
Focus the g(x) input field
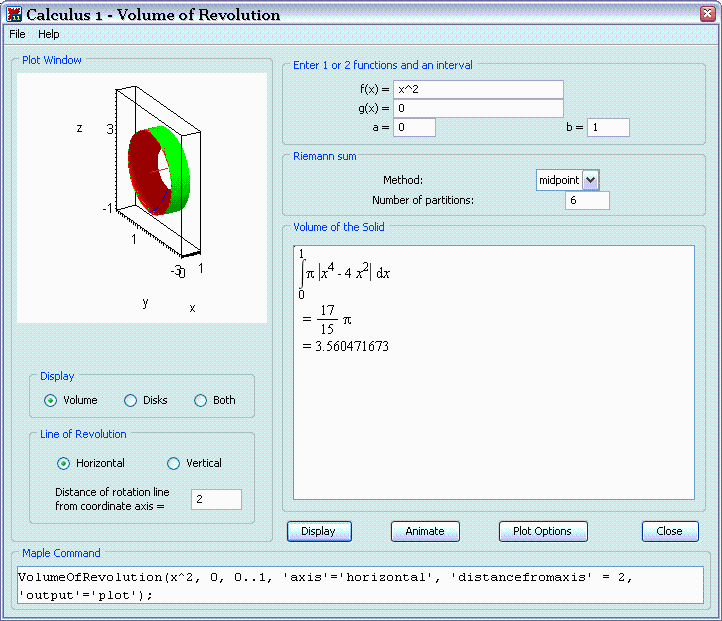[x=478, y=108]
